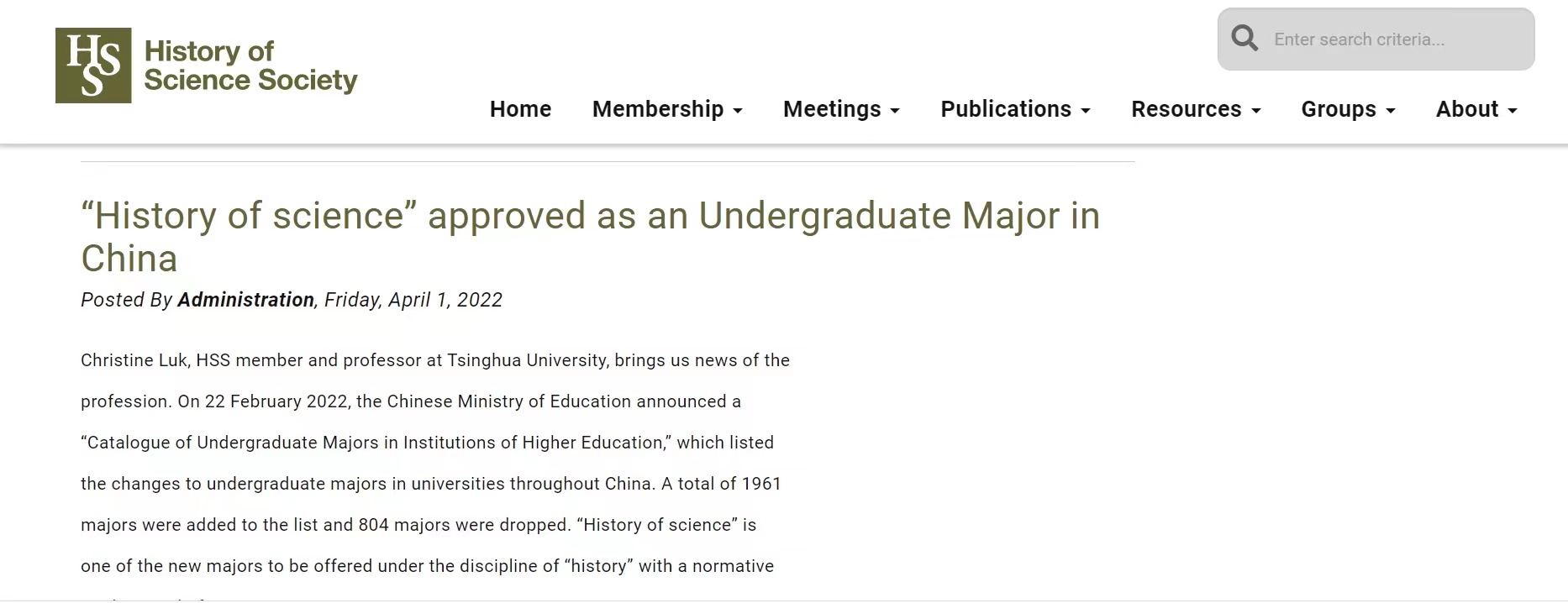Open the Publications dropdown menu

click(x=1015, y=109)
